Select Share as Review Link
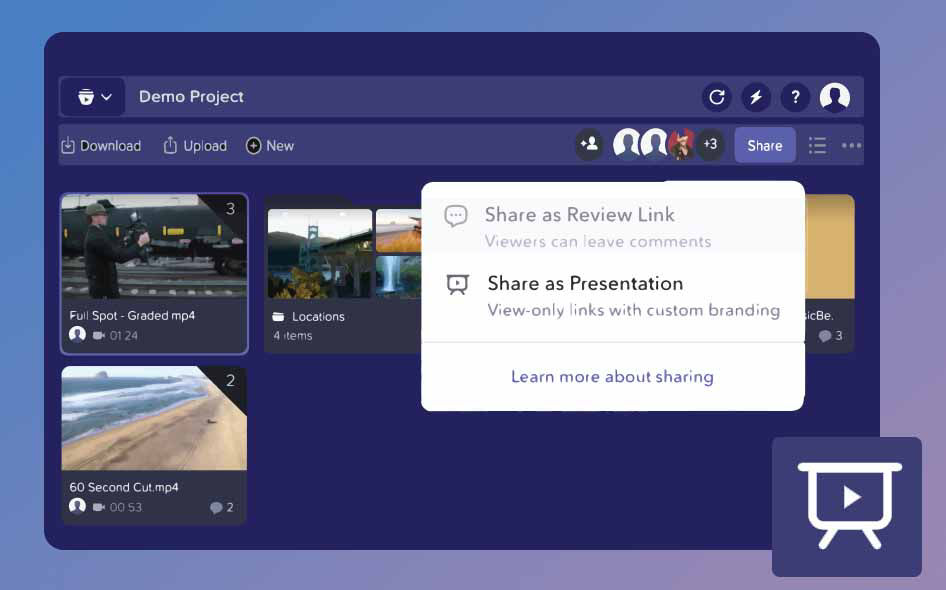The height and width of the screenshot is (590, 946). click(x=581, y=214)
